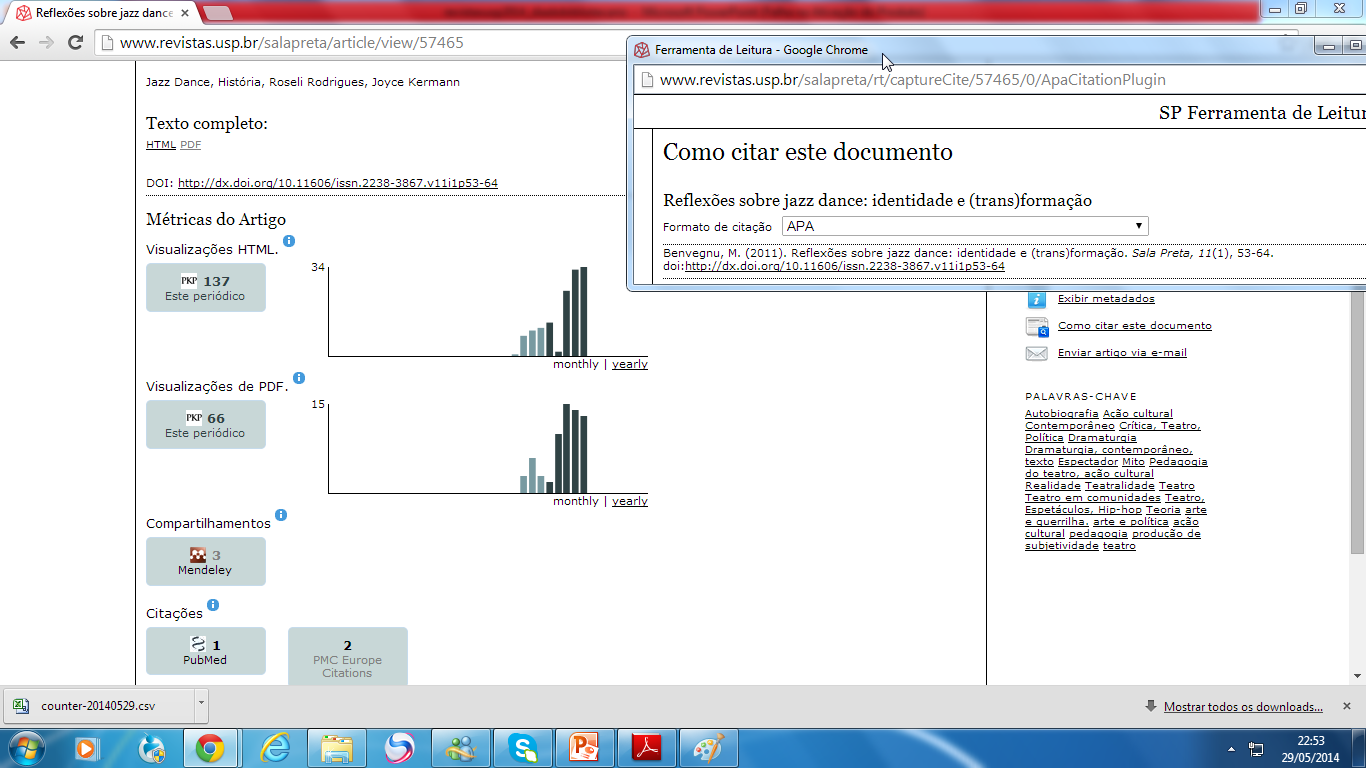Click info icon next to Compartilhamentos
This screenshot has width=1366, height=768.
281,515
